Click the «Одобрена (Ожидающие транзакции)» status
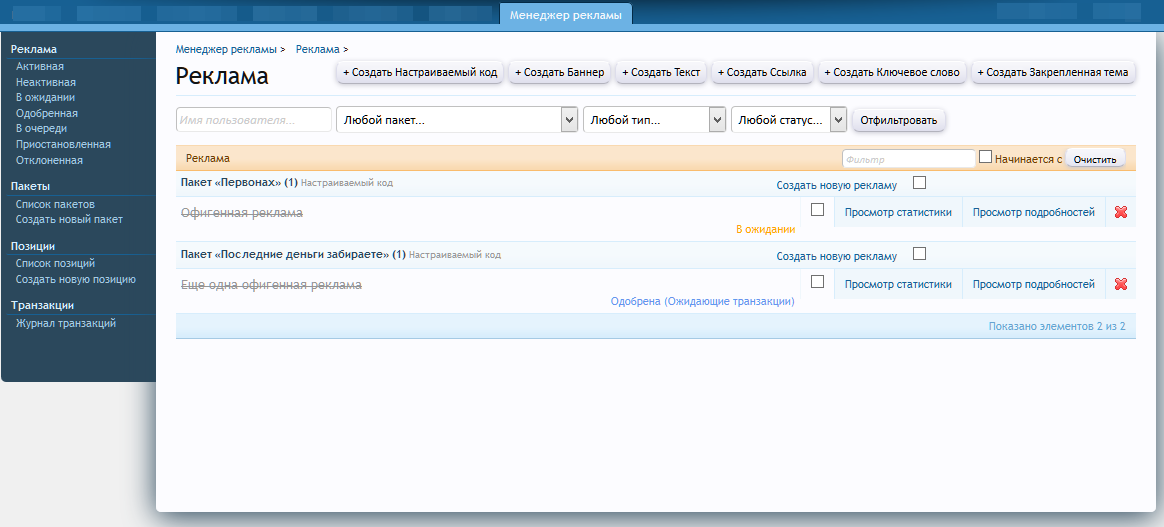Screen dimensions: 1164x527 [x=702, y=301]
